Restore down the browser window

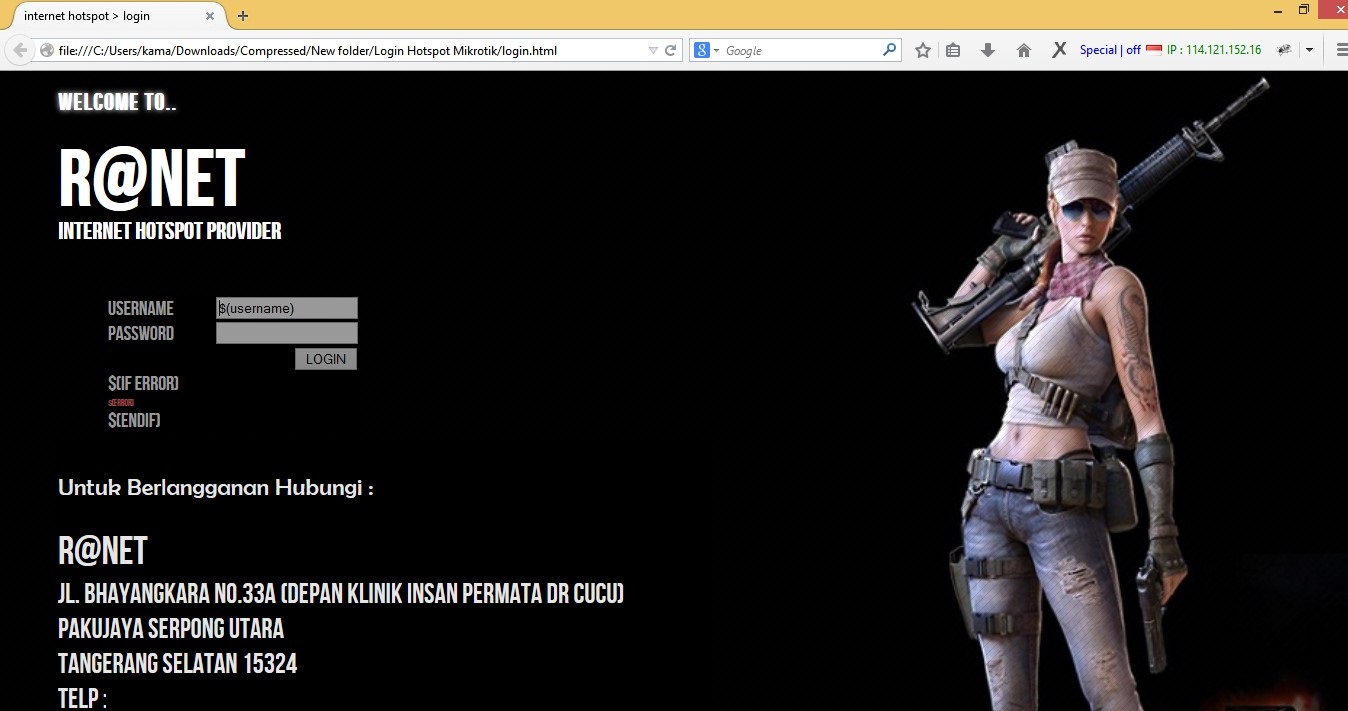point(1304,10)
